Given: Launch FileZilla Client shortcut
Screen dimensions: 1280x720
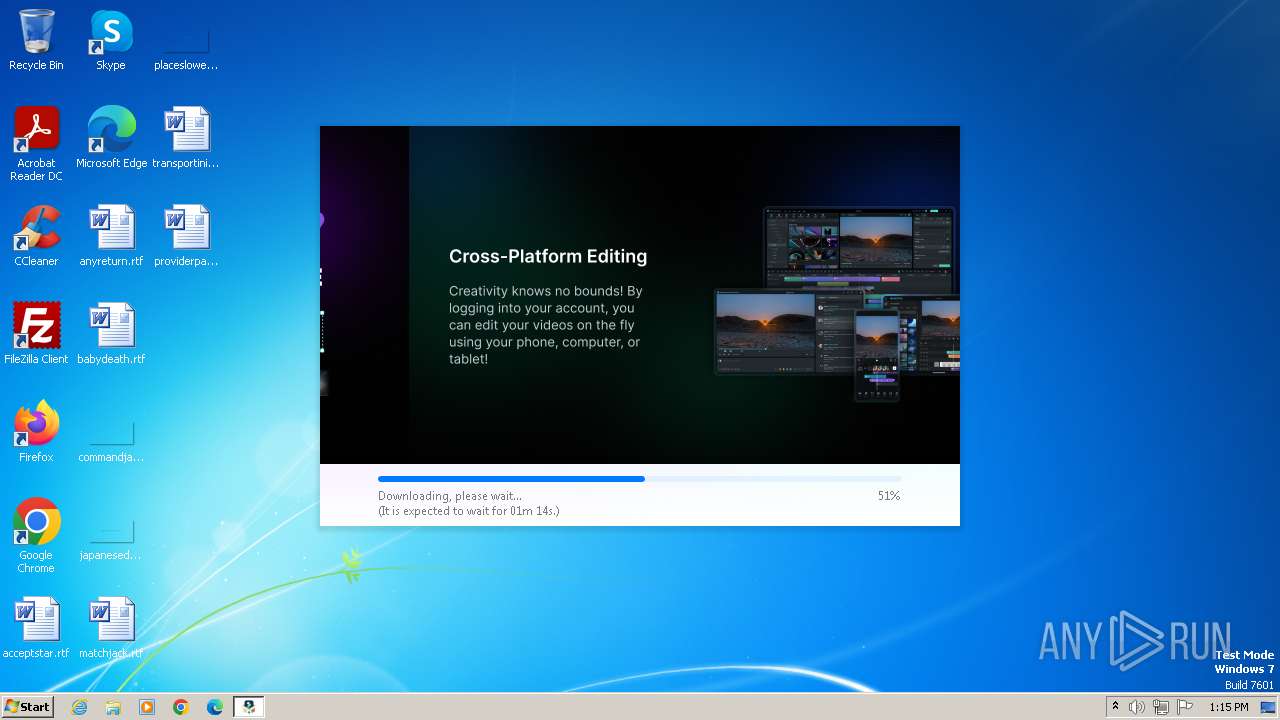Looking at the screenshot, I should tap(36, 333).
